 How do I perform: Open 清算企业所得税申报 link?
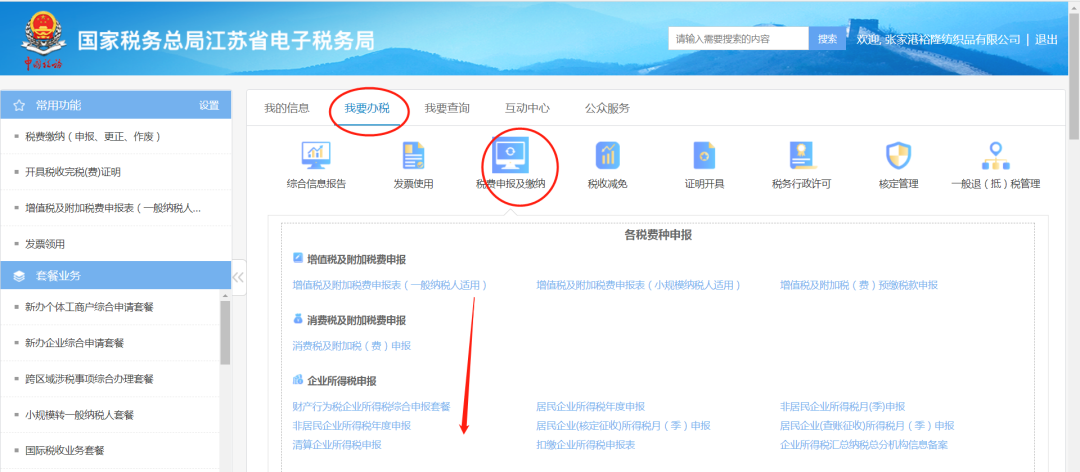pyautogui.click(x=337, y=445)
